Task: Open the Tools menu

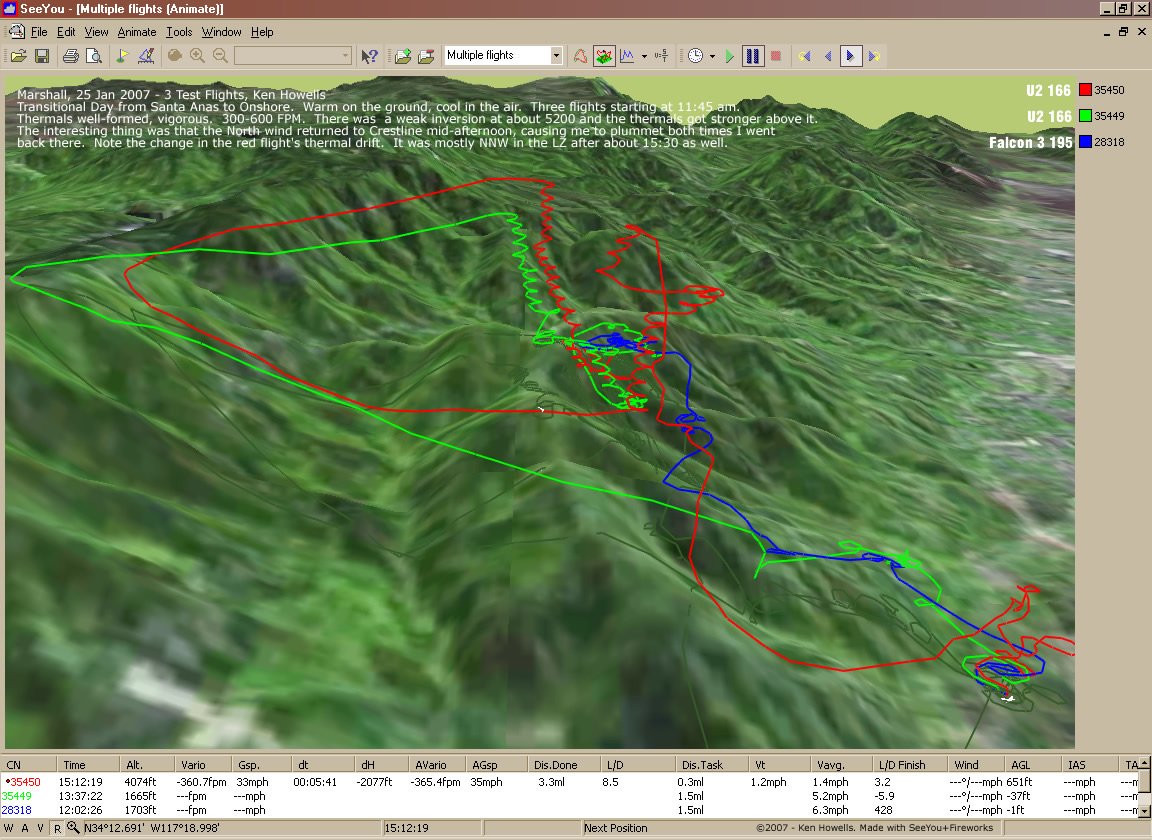Action: click(x=179, y=32)
